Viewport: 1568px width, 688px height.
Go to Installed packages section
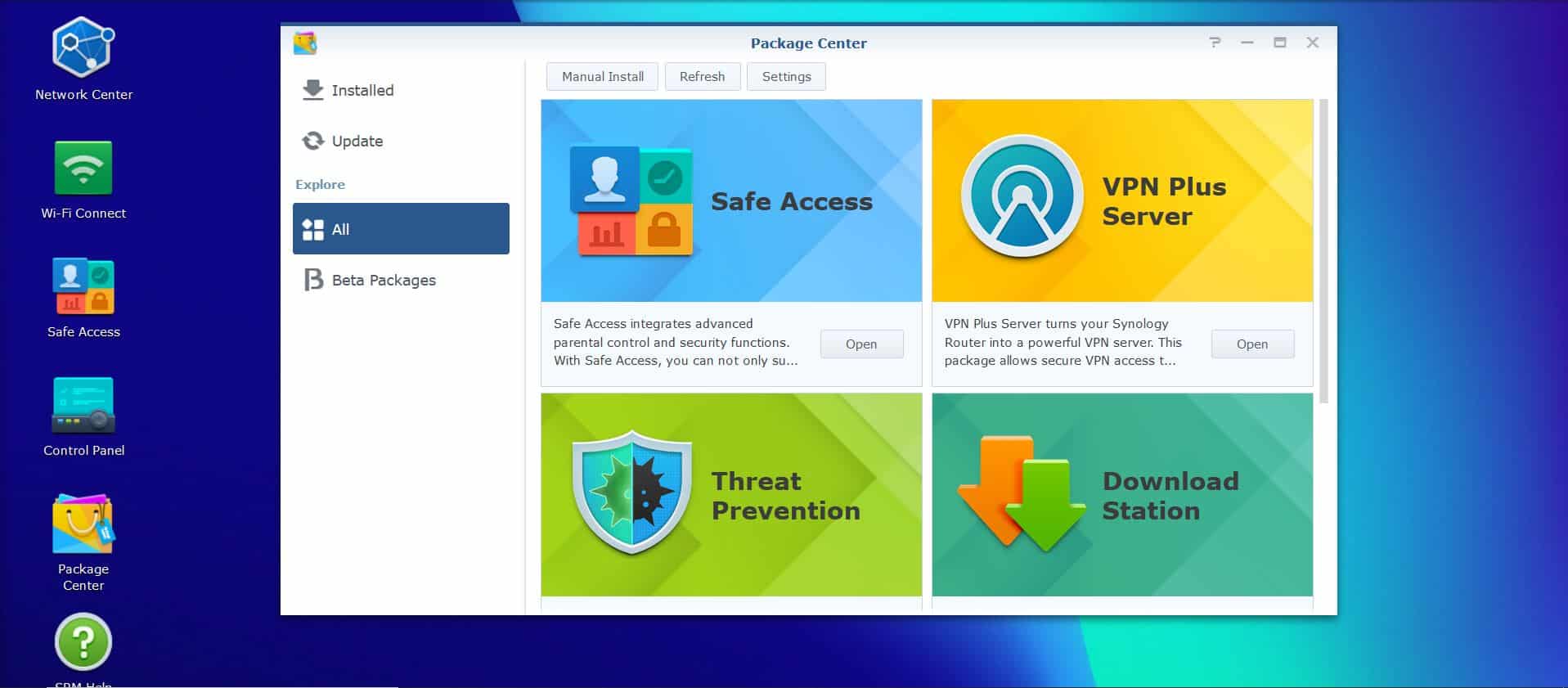(401, 90)
